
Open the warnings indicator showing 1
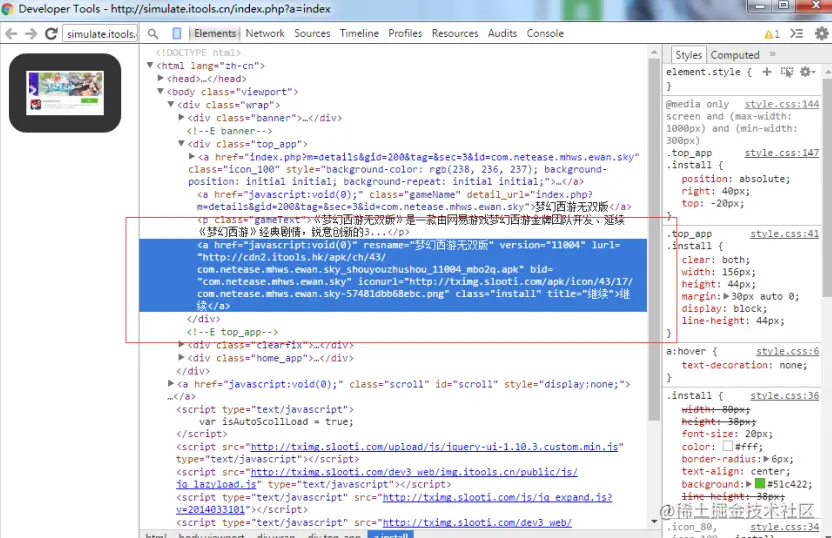tap(772, 34)
